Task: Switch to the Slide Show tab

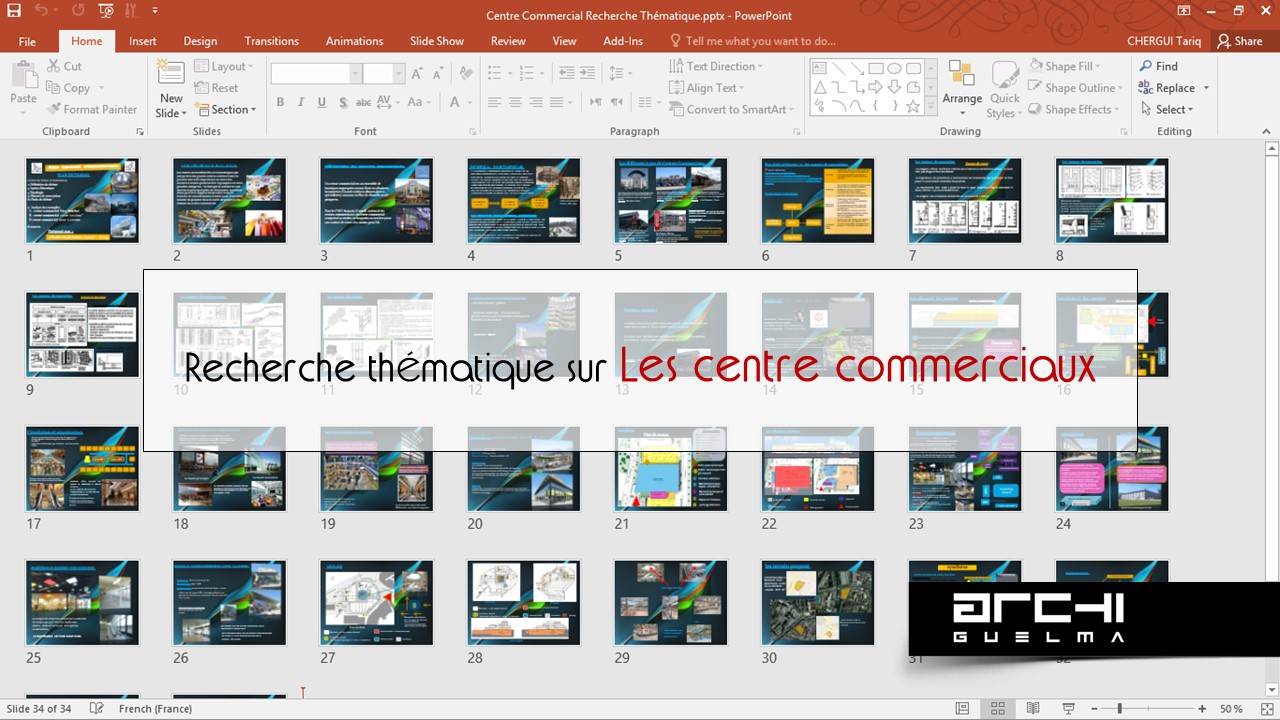Action: point(437,41)
